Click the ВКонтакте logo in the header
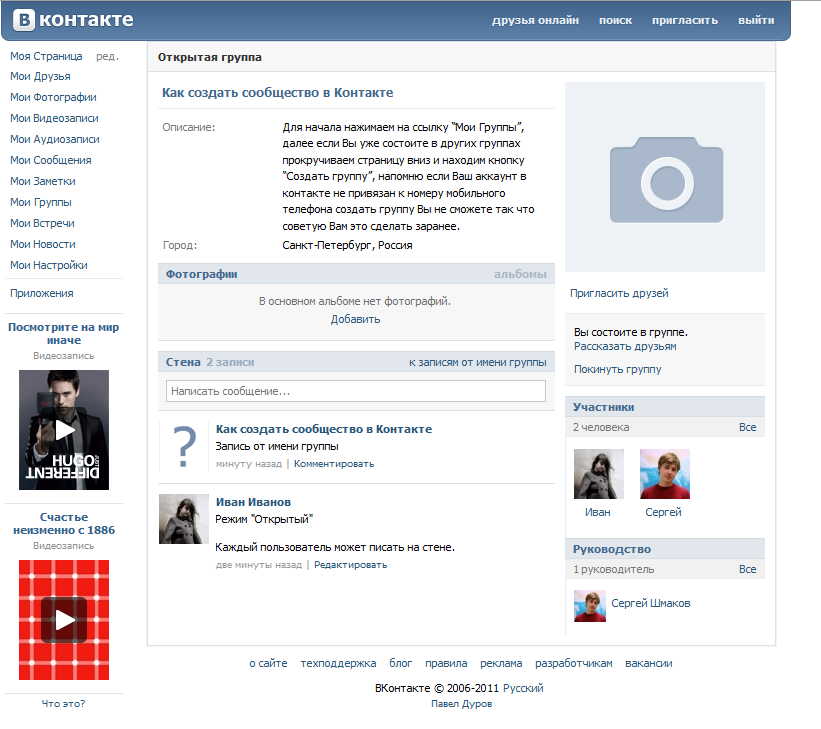Screen dimensions: 821x729 coord(73,20)
